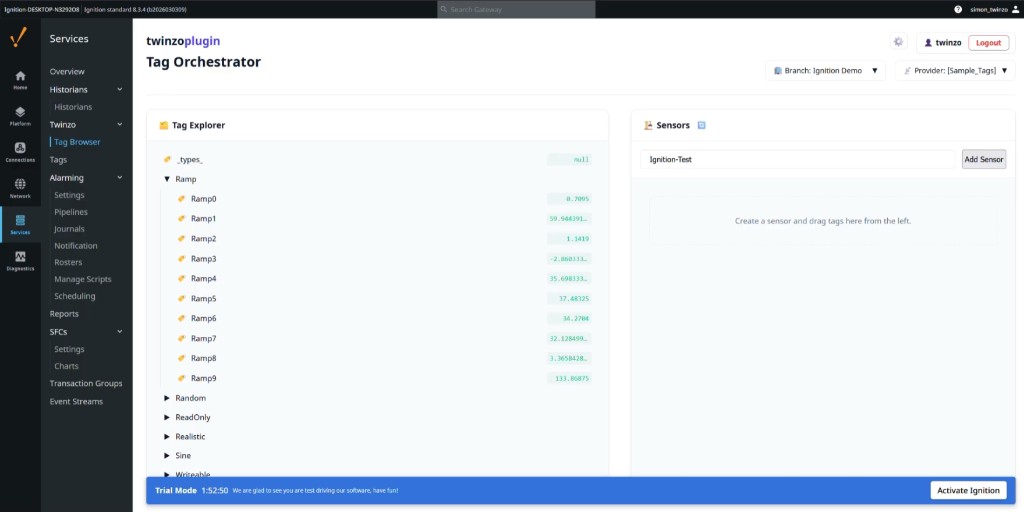Collapse the Historians menu chevron

[120, 89]
